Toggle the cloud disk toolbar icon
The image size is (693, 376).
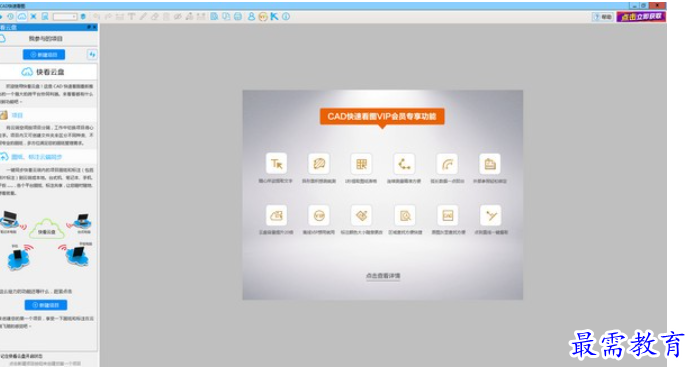(x=22, y=16)
